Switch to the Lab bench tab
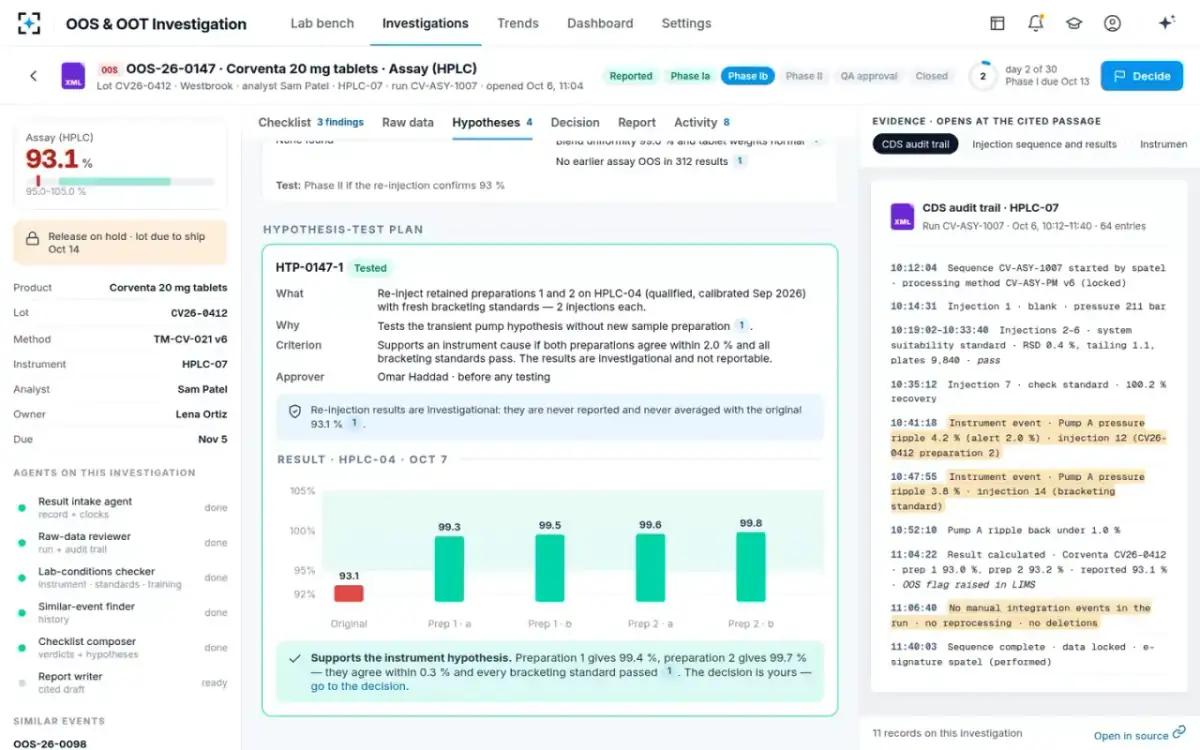This screenshot has width=1200, height=750. coord(321,23)
